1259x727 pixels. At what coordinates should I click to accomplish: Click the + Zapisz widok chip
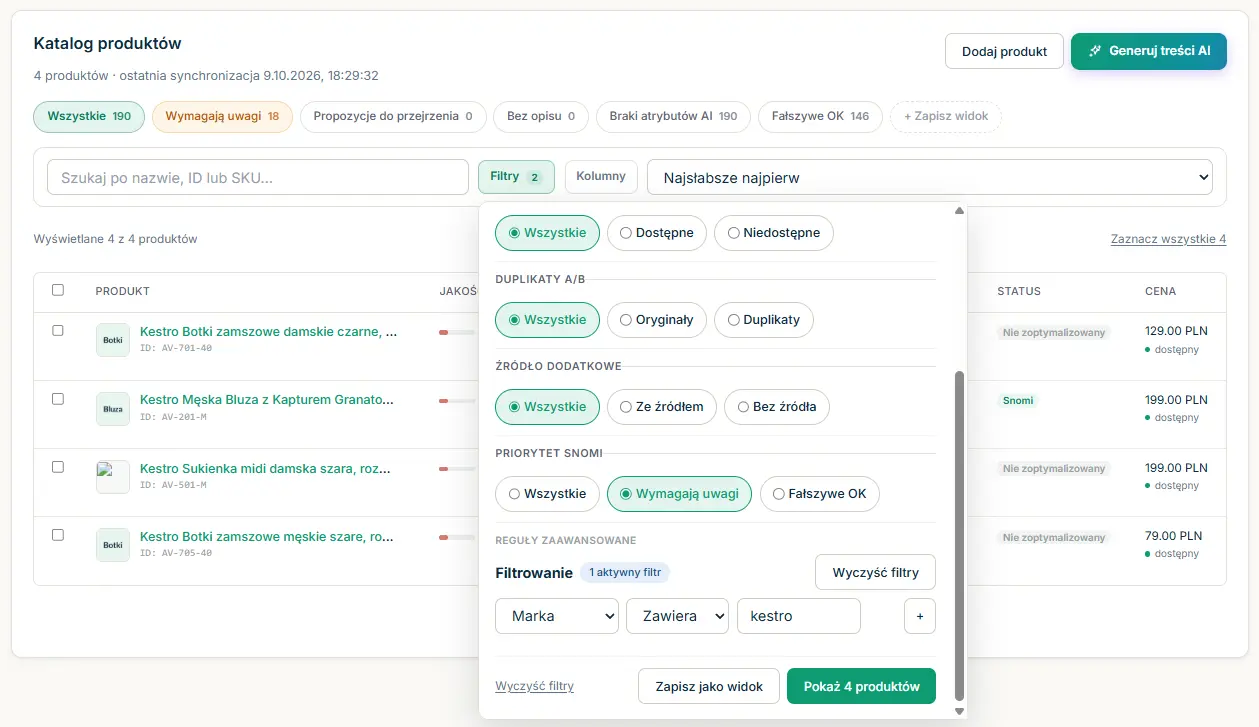click(x=946, y=117)
